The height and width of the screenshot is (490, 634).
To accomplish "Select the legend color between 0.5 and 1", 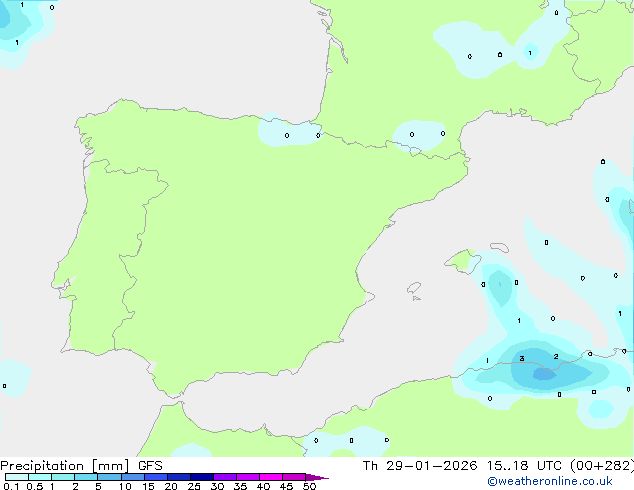I will [40, 477].
